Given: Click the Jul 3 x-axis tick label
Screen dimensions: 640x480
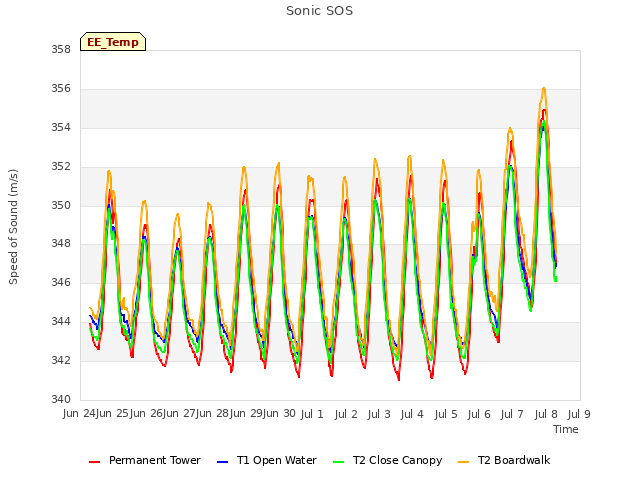Looking at the screenshot, I should point(379,414).
